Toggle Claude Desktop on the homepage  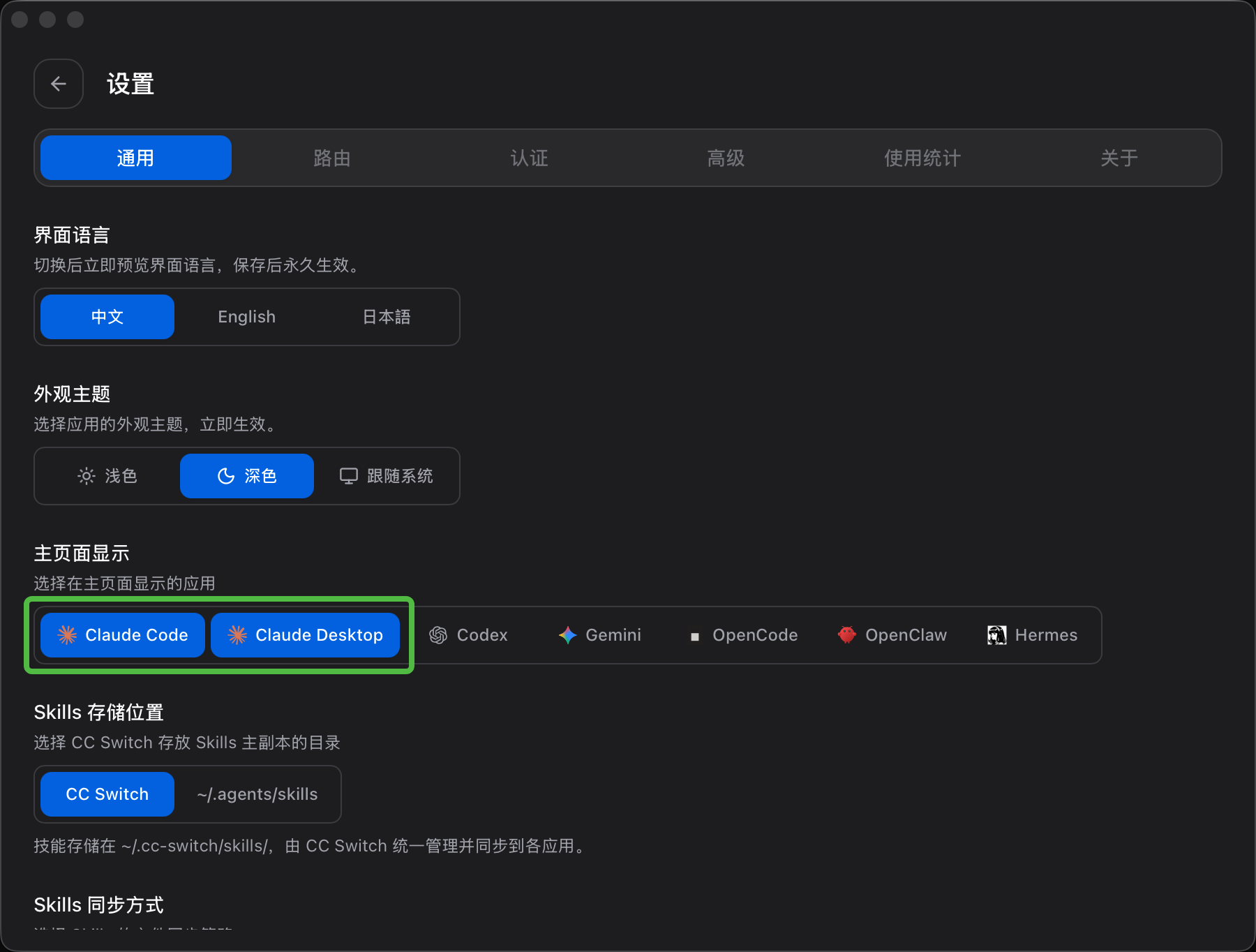click(x=306, y=635)
